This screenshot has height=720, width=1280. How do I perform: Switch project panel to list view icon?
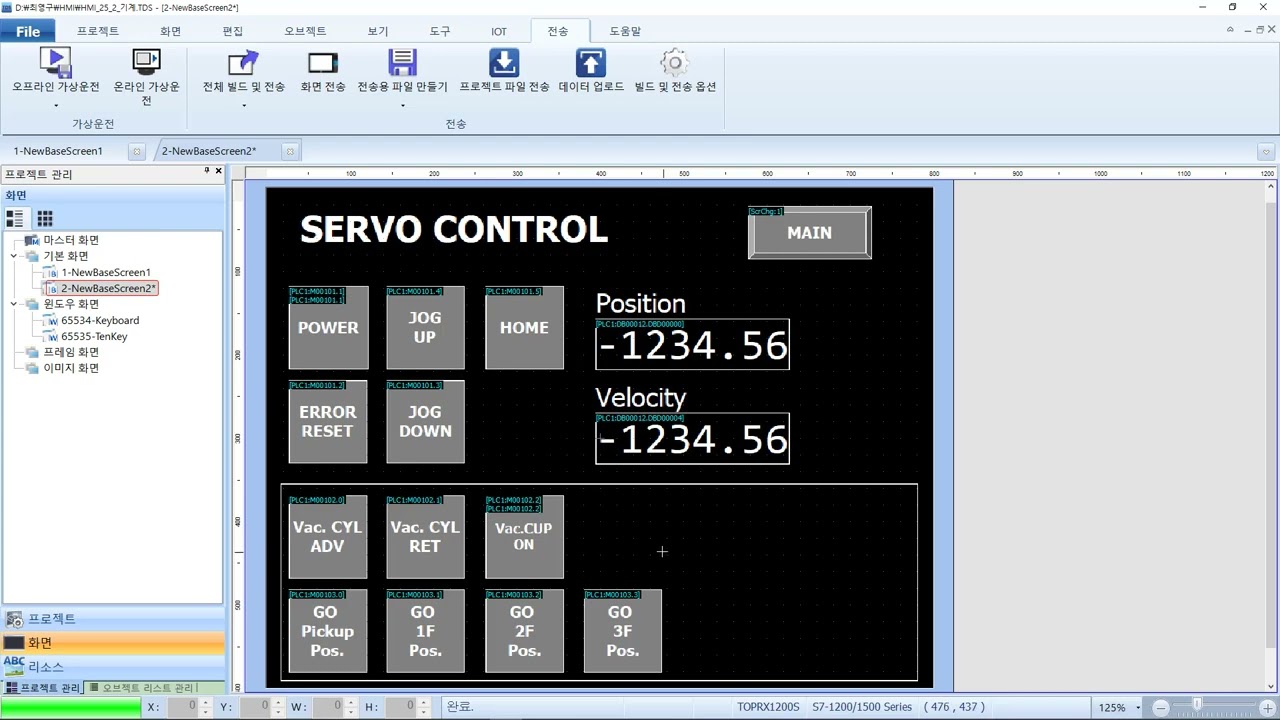click(x=15, y=218)
